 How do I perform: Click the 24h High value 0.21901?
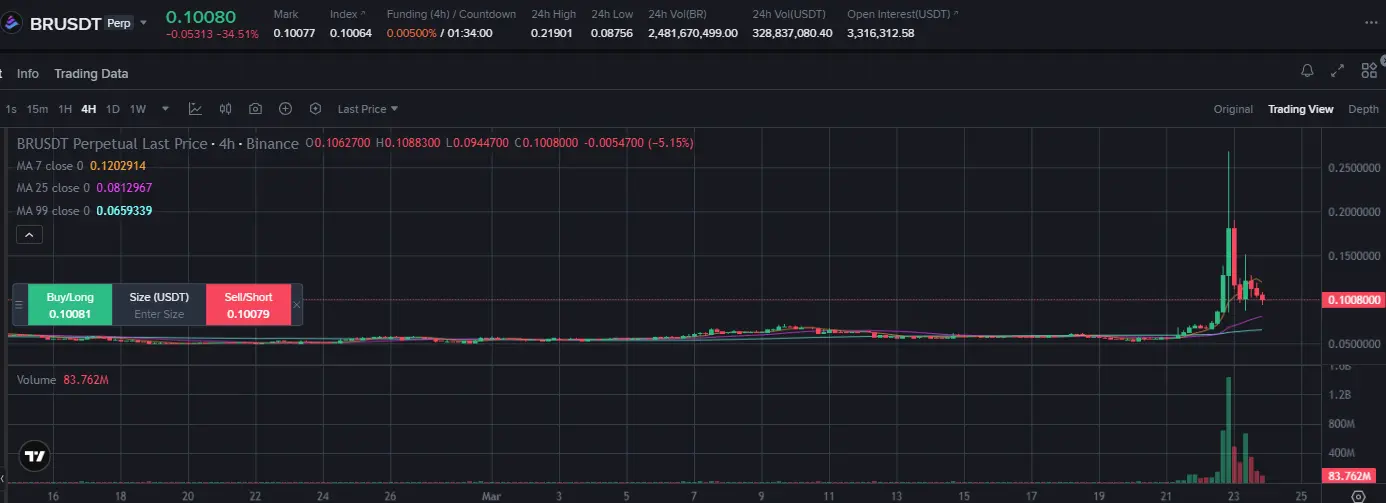click(x=552, y=33)
